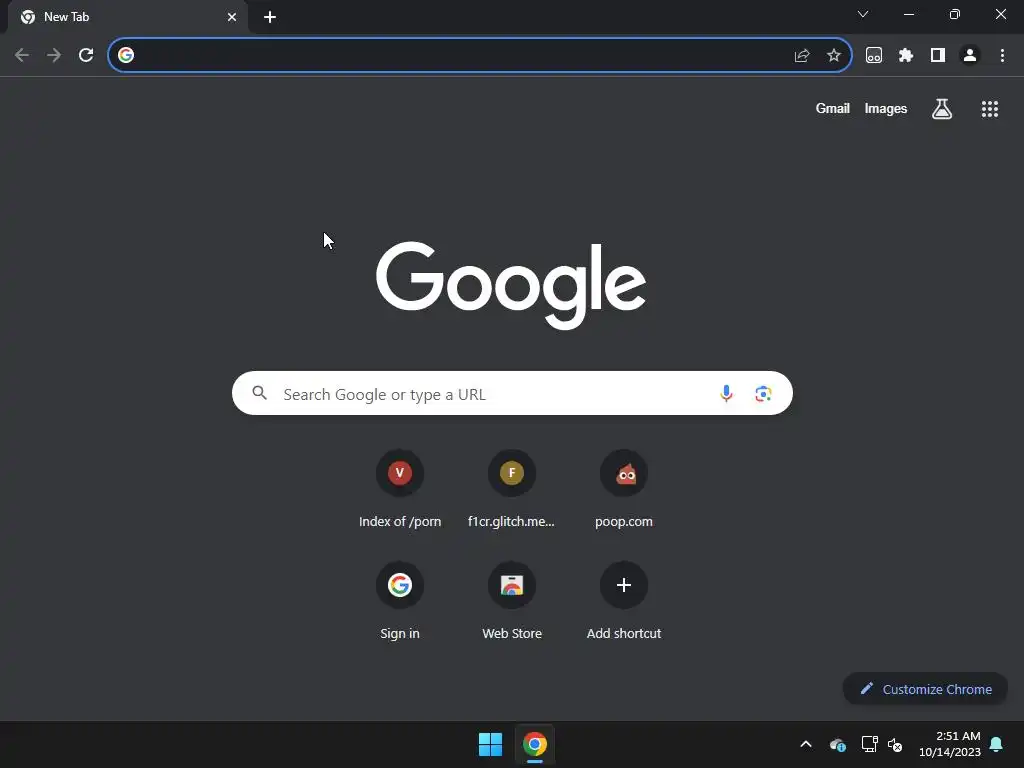Image resolution: width=1024 pixels, height=768 pixels.
Task: Open the clock showing 2:51 AM
Action: pos(950,744)
